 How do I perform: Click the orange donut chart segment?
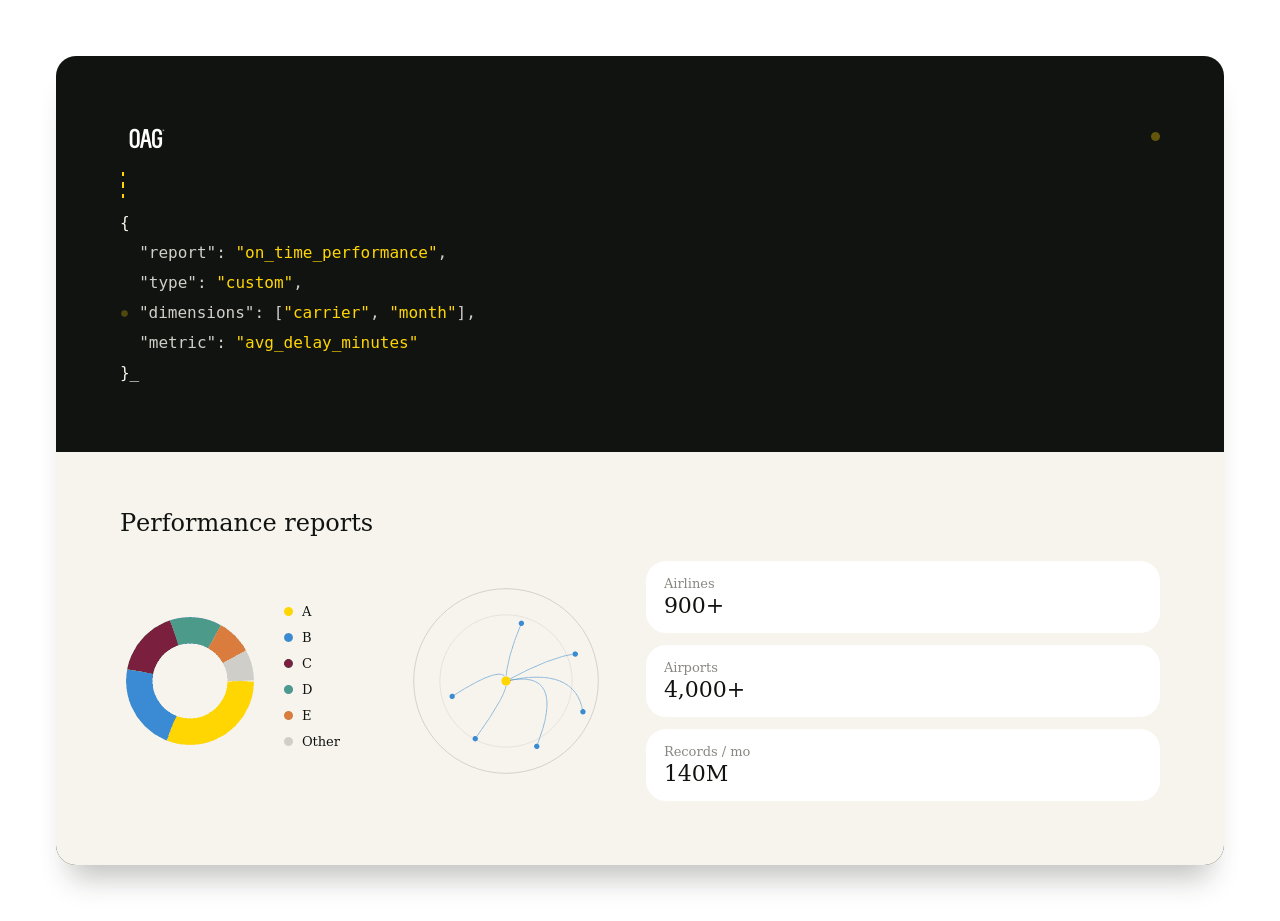[x=228, y=643]
